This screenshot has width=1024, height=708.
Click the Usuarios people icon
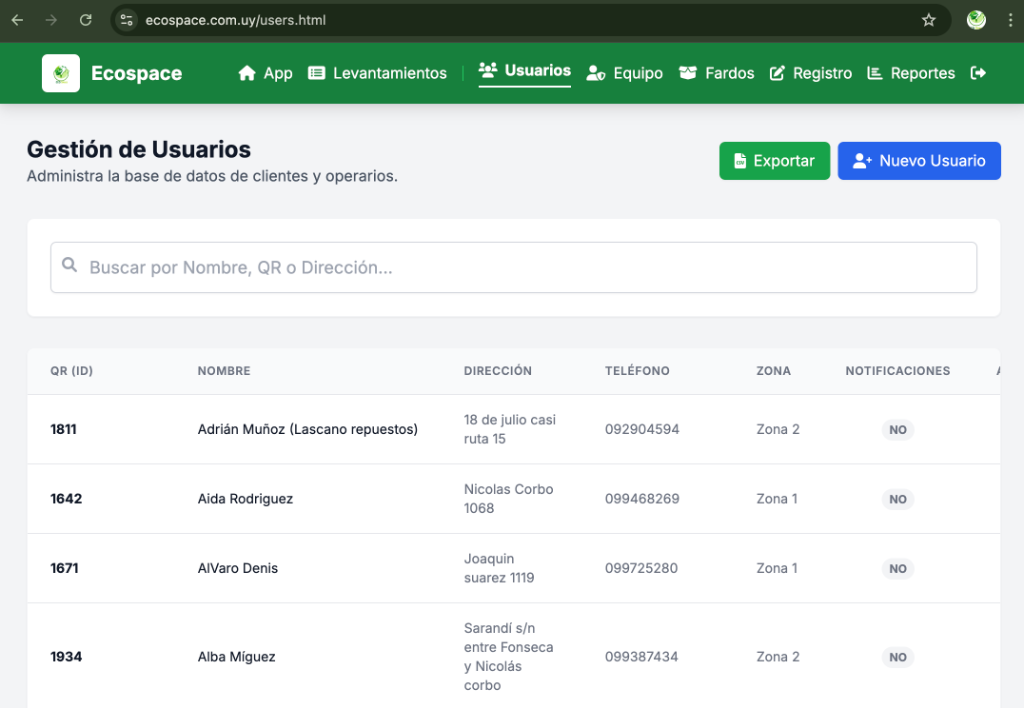pyautogui.click(x=487, y=70)
